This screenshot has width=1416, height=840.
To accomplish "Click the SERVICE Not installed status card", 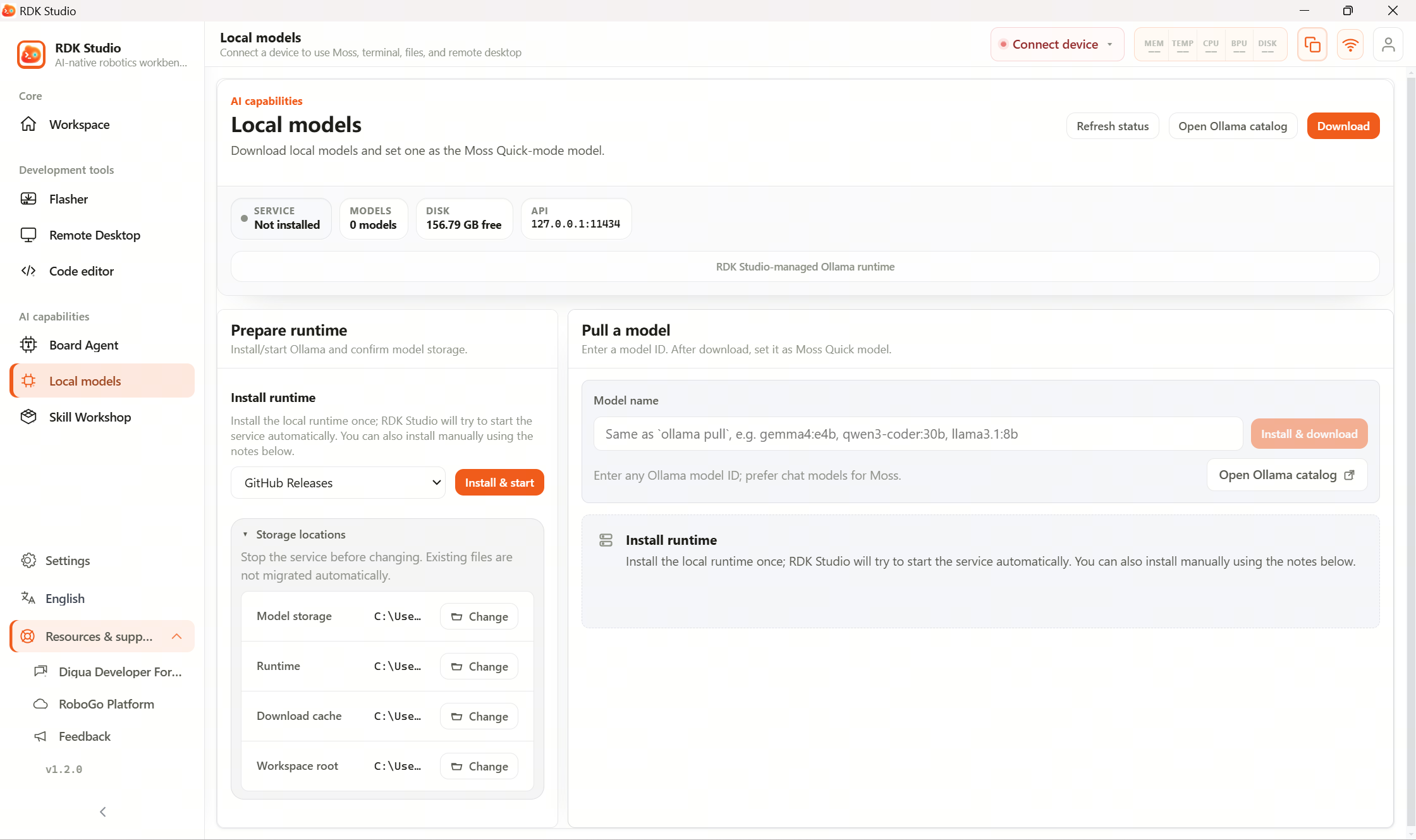I will coord(281,219).
